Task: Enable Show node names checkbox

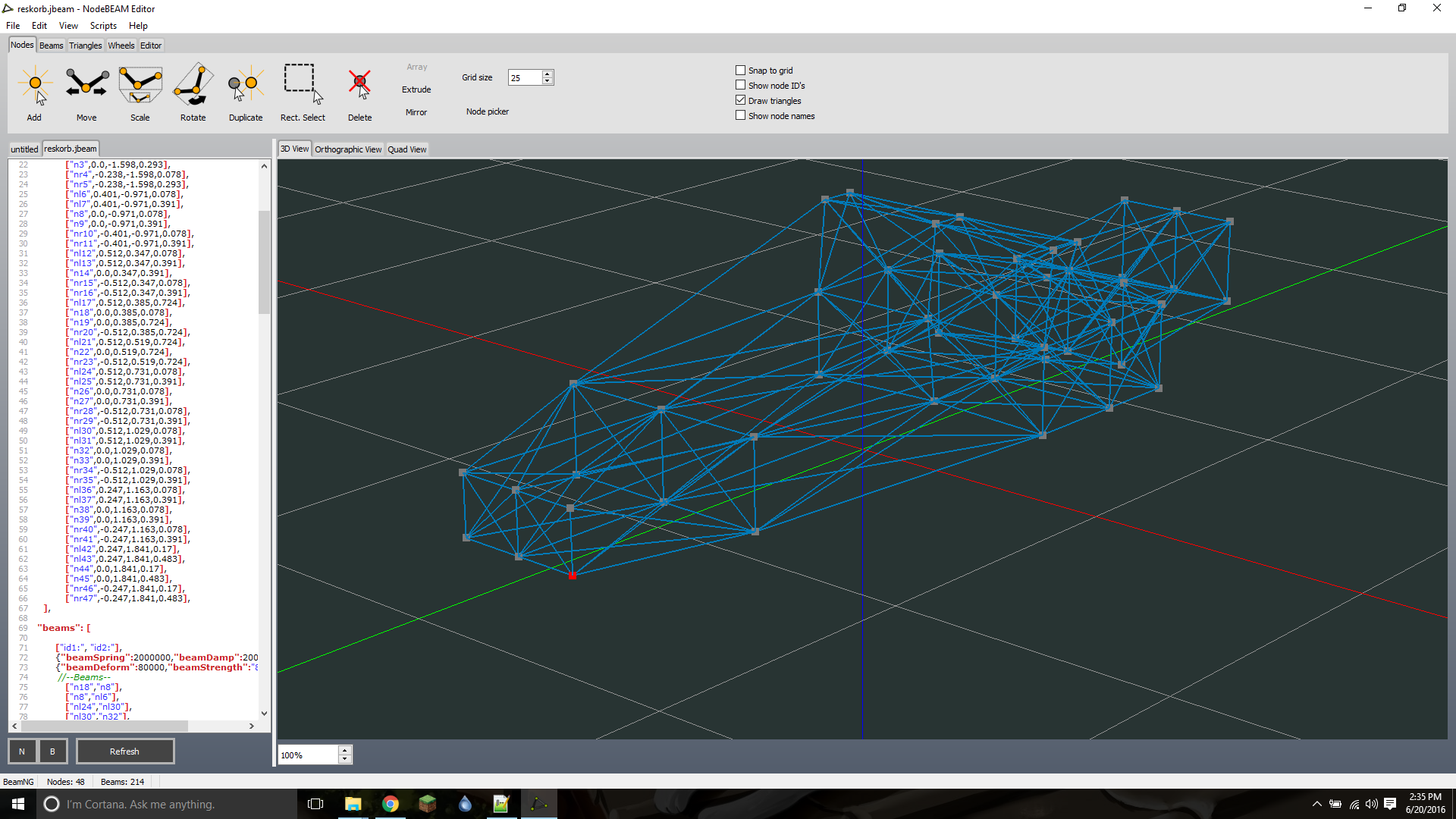Action: (741, 115)
